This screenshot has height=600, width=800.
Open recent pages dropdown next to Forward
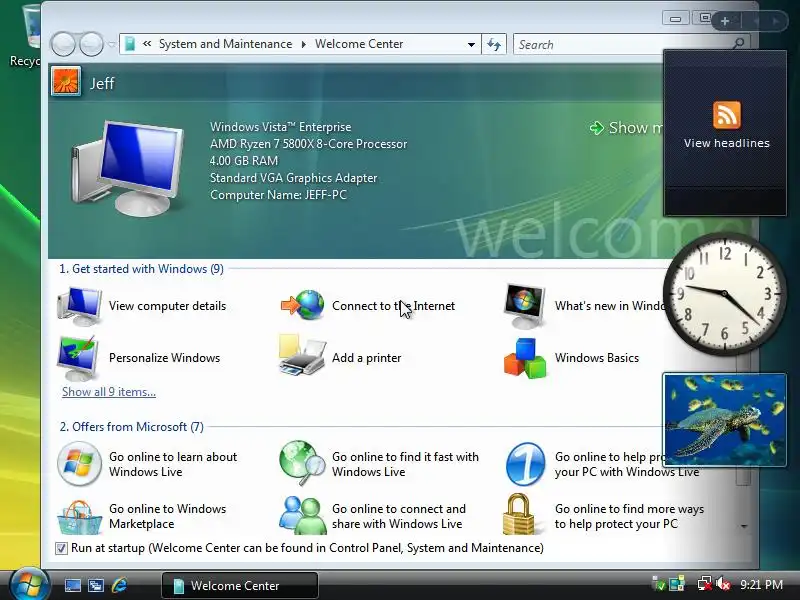click(x=112, y=44)
